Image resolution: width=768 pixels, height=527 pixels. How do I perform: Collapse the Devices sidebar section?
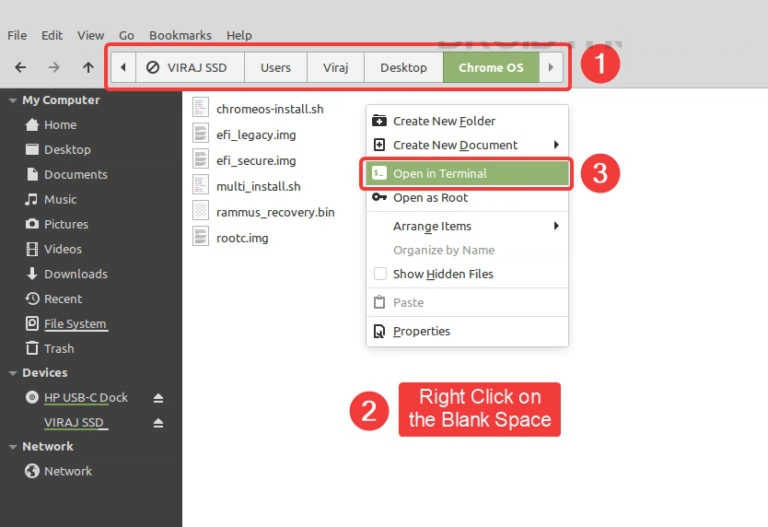[x=12, y=373]
